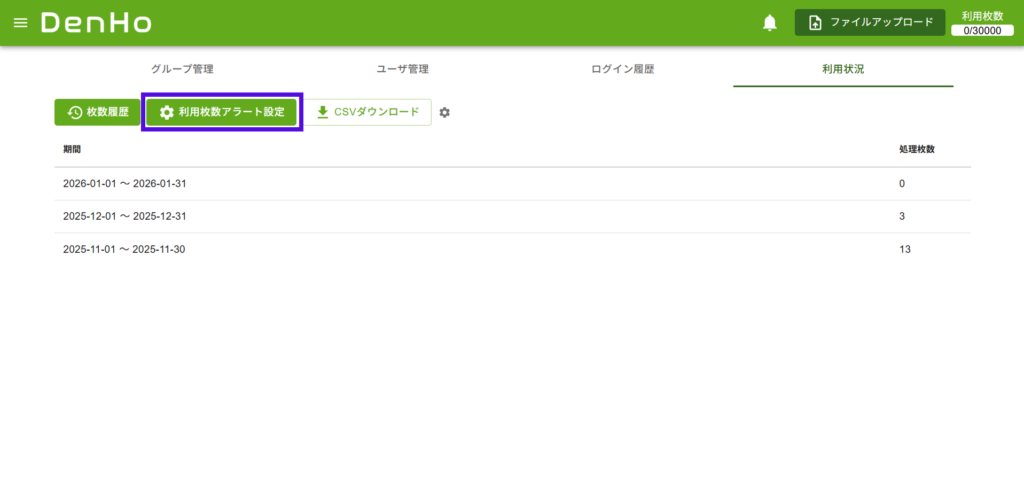Viewport: 1024px width, 480px height.
Task: Open the notifications bell
Action: tap(770, 23)
